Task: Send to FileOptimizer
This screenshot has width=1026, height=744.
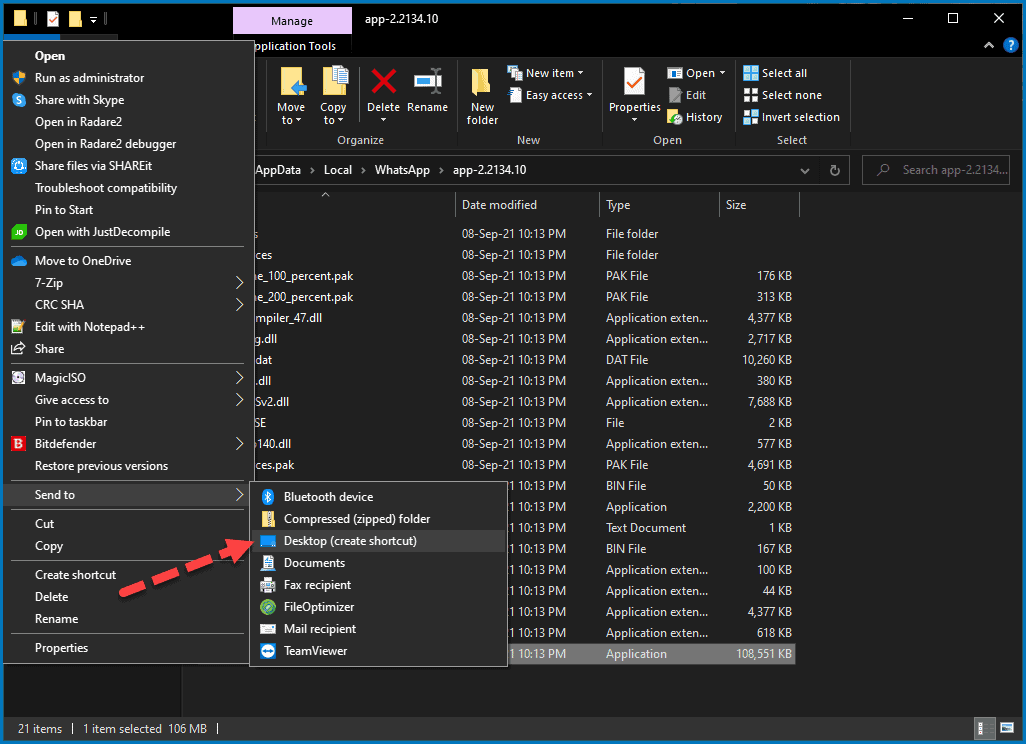Action: click(x=378, y=607)
